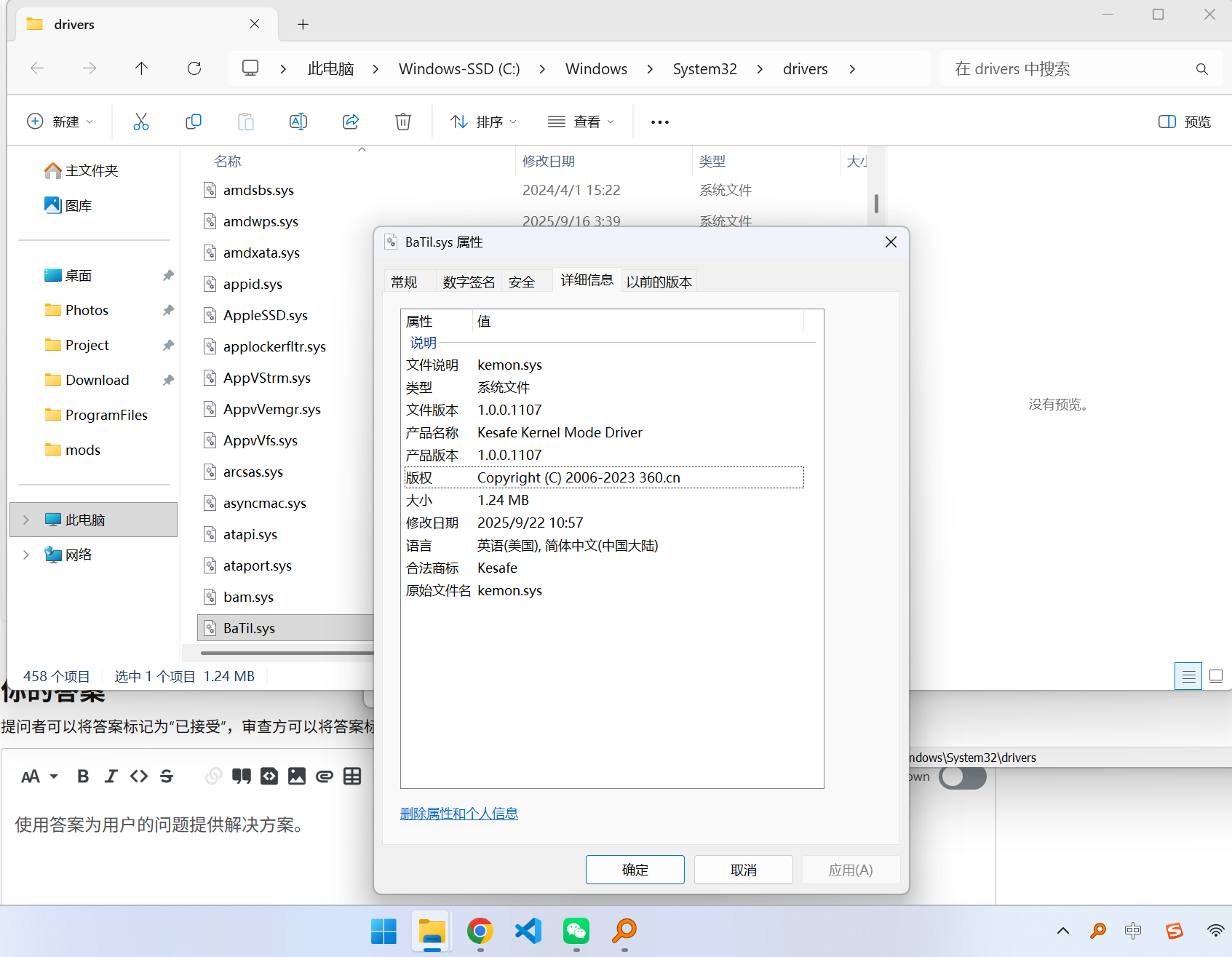Click the Rename icon in toolbar
This screenshot has height=957, width=1232.
298,122
